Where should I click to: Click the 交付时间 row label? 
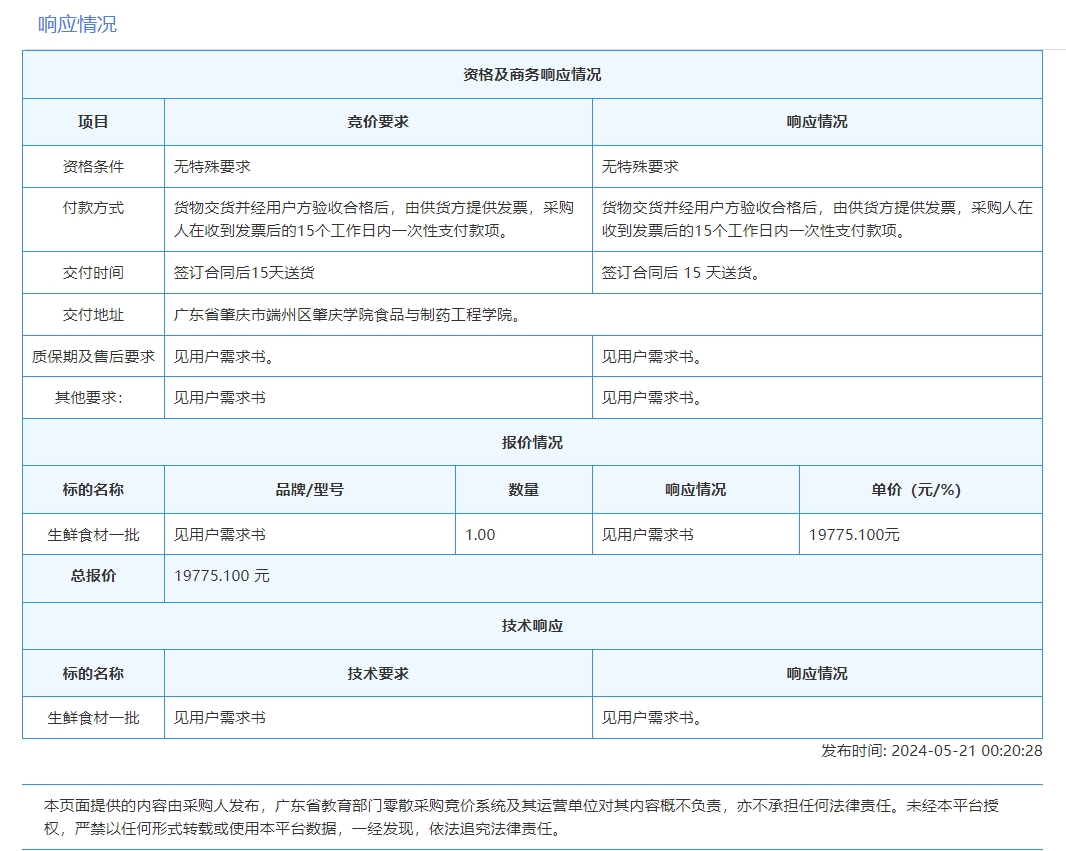pyautogui.click(x=93, y=273)
